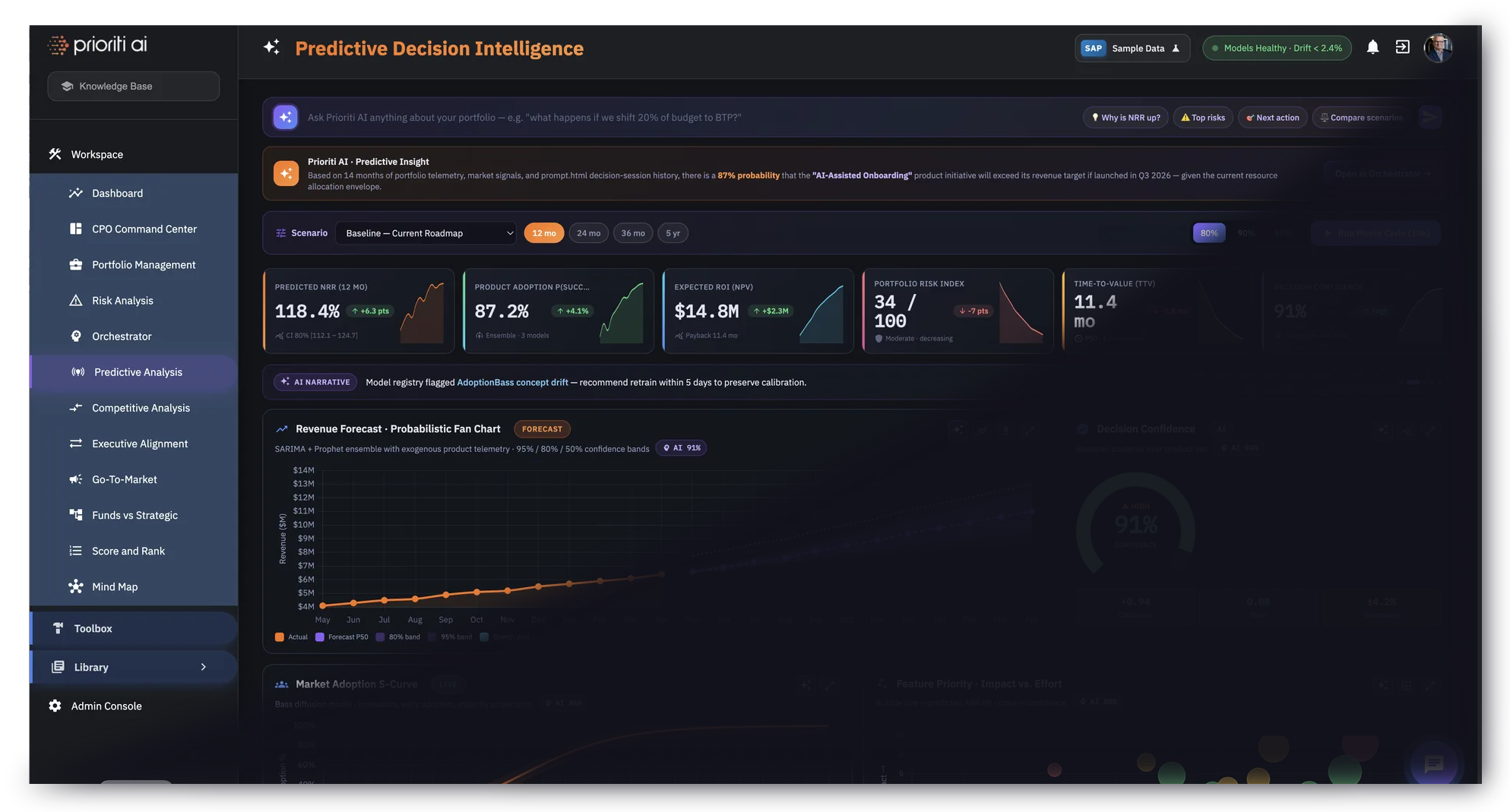Screen dimensions: 1510x812
Task: Click the 'Why is NRR up?' suggestion
Action: [x=1125, y=118]
